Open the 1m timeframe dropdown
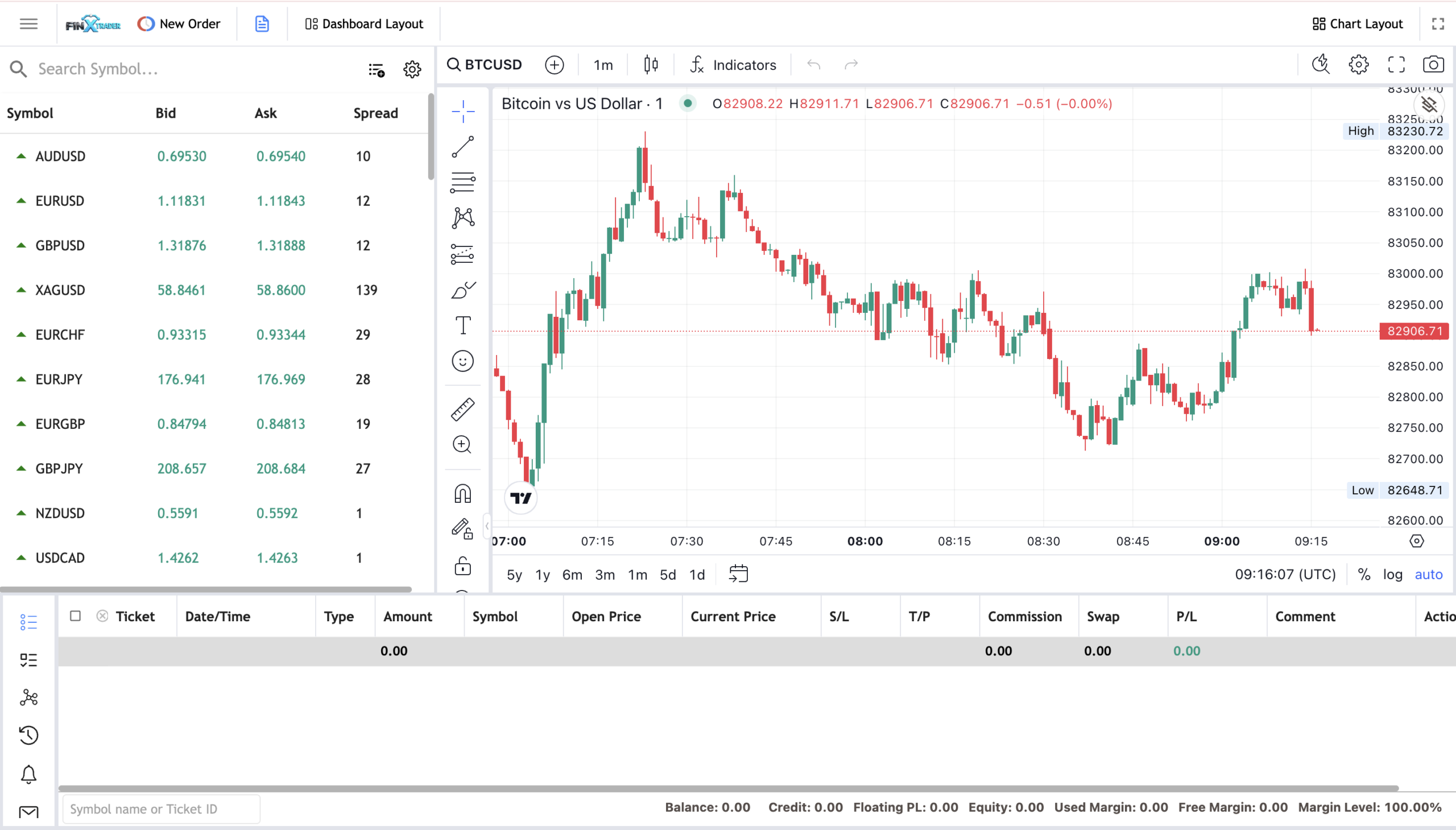Image resolution: width=1456 pixels, height=830 pixels. click(603, 65)
